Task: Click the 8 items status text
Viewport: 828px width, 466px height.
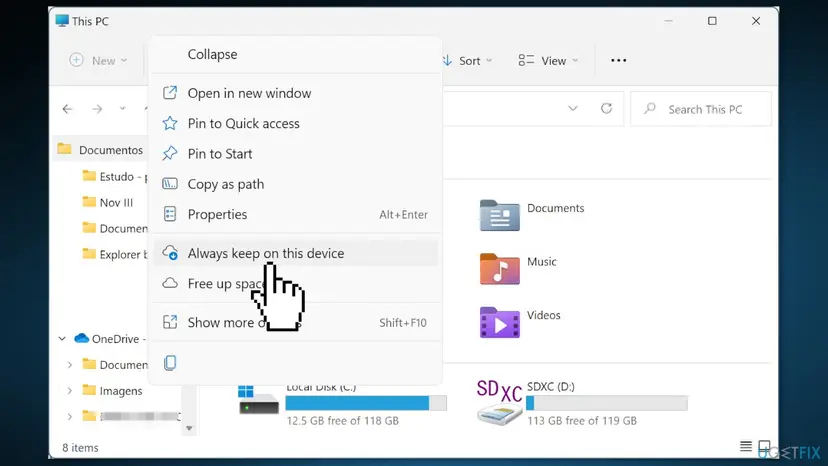Action: coord(80,448)
